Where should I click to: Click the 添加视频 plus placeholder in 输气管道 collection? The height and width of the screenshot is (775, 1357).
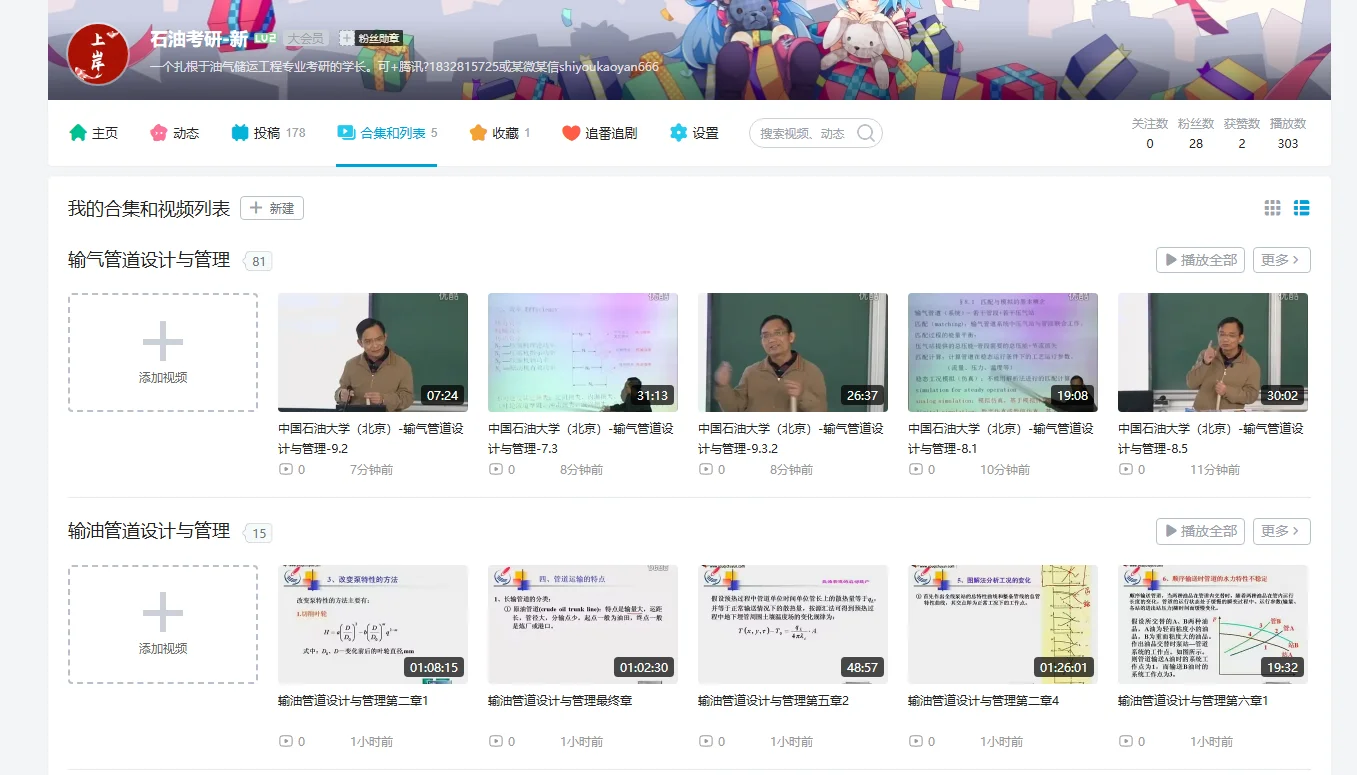coord(162,352)
